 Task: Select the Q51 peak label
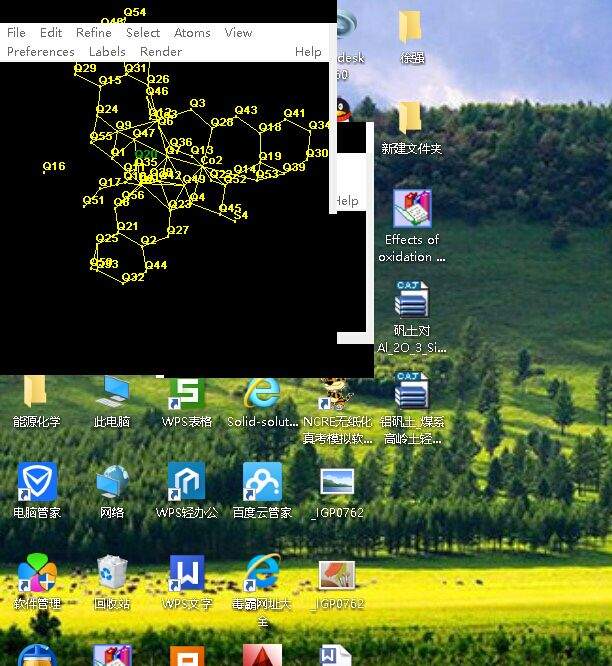click(x=93, y=200)
